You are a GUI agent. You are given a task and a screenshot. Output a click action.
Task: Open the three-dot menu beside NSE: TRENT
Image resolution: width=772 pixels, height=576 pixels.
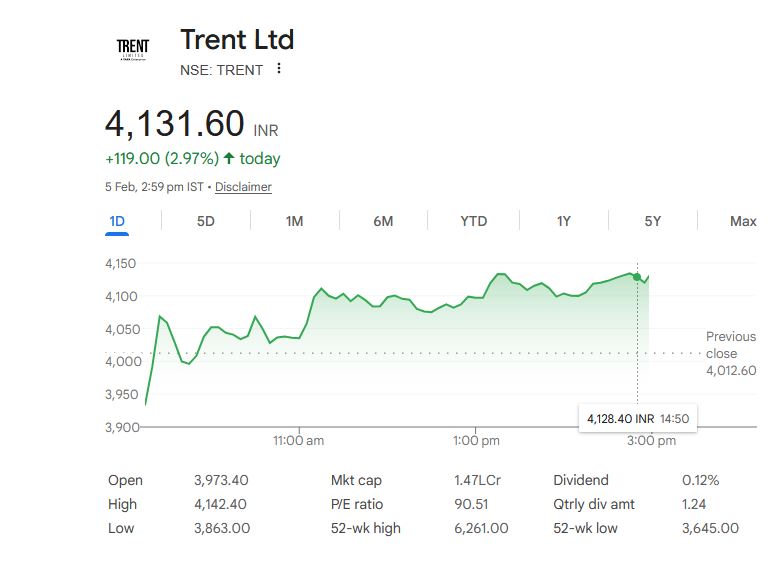279,69
